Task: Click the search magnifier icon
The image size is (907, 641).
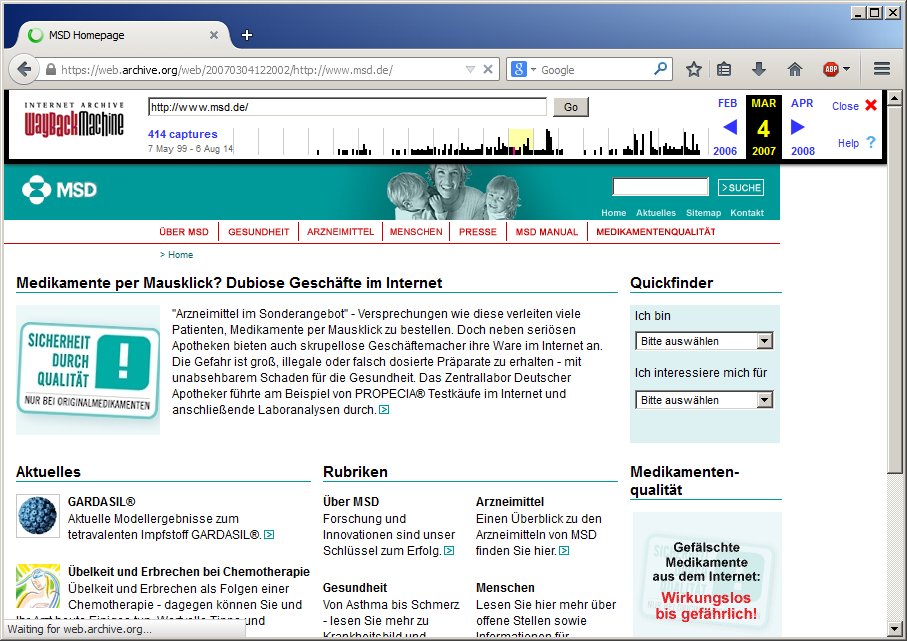Action: [x=660, y=69]
